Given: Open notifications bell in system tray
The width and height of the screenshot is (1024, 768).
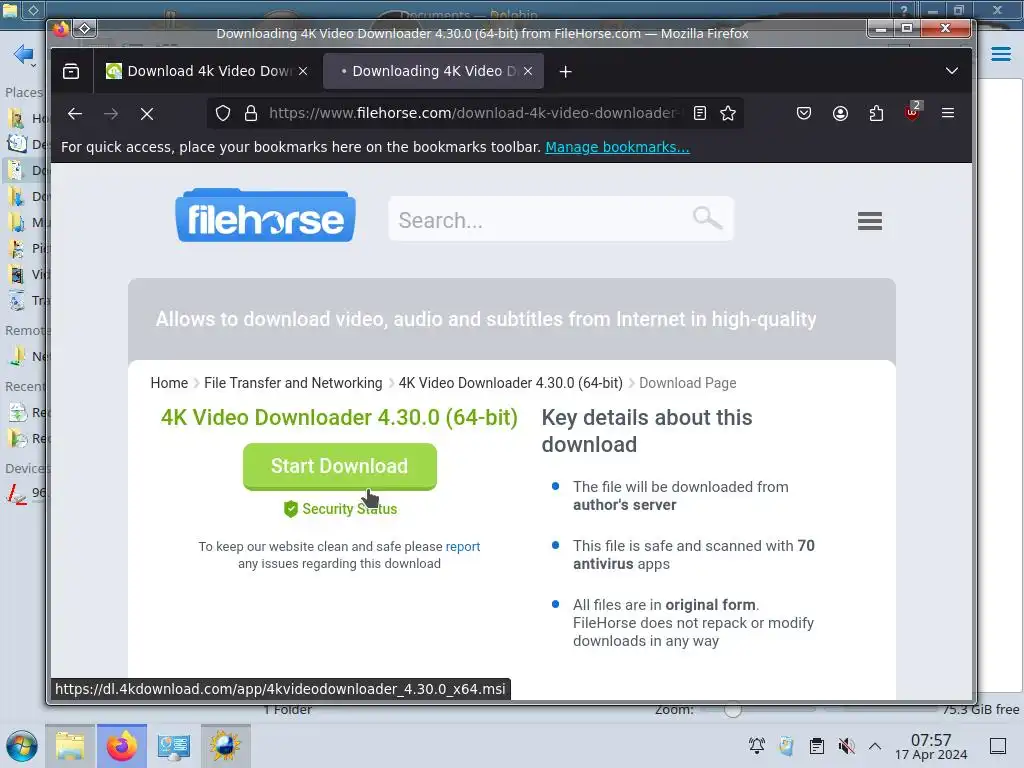Looking at the screenshot, I should [757, 745].
